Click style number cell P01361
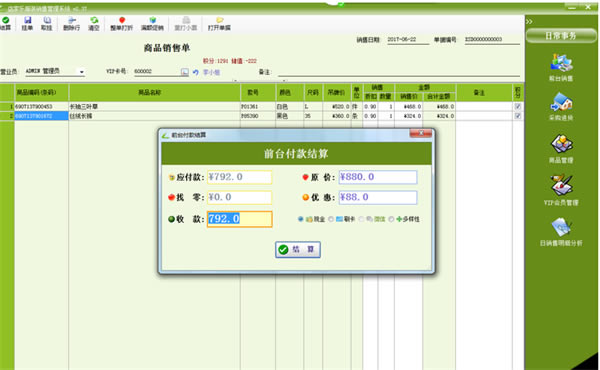600x370 pixels. click(258, 106)
